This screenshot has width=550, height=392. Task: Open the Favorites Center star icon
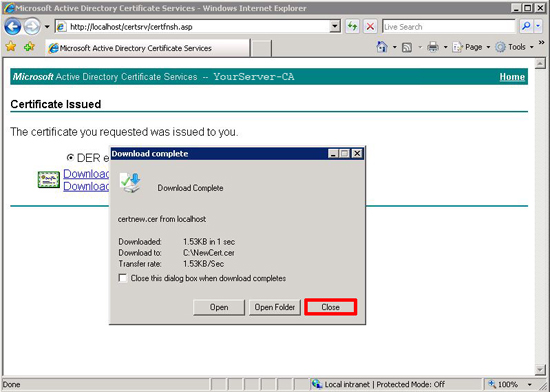[x=11, y=46]
